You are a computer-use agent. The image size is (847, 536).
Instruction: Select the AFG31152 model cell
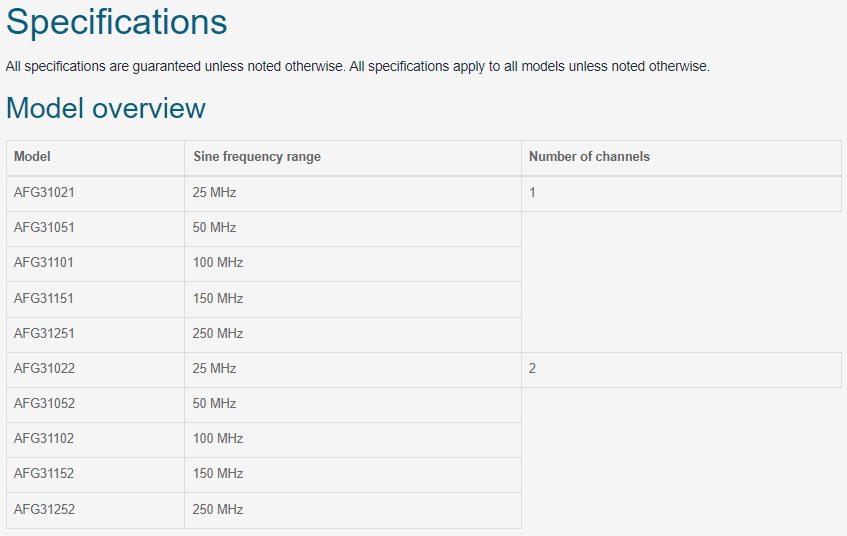[96, 475]
